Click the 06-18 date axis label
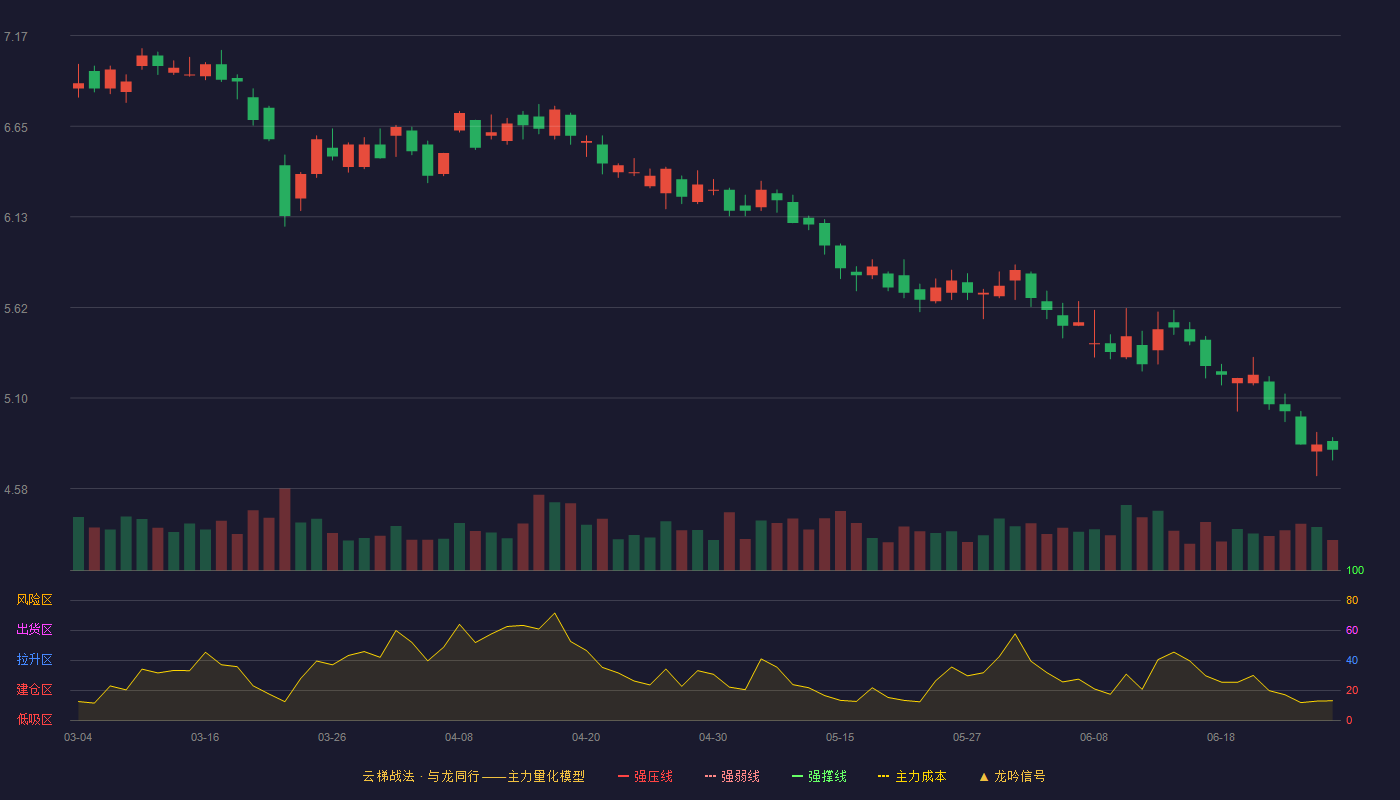 click(x=1221, y=737)
